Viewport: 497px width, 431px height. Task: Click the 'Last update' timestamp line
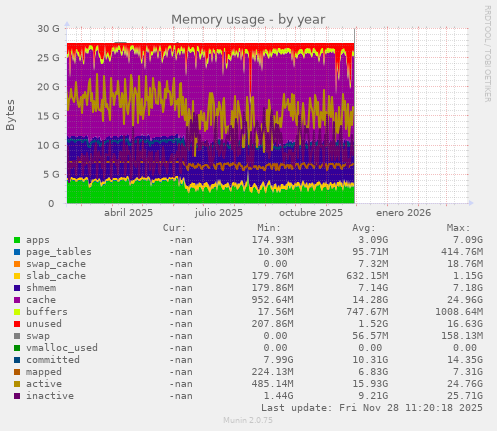(372, 408)
